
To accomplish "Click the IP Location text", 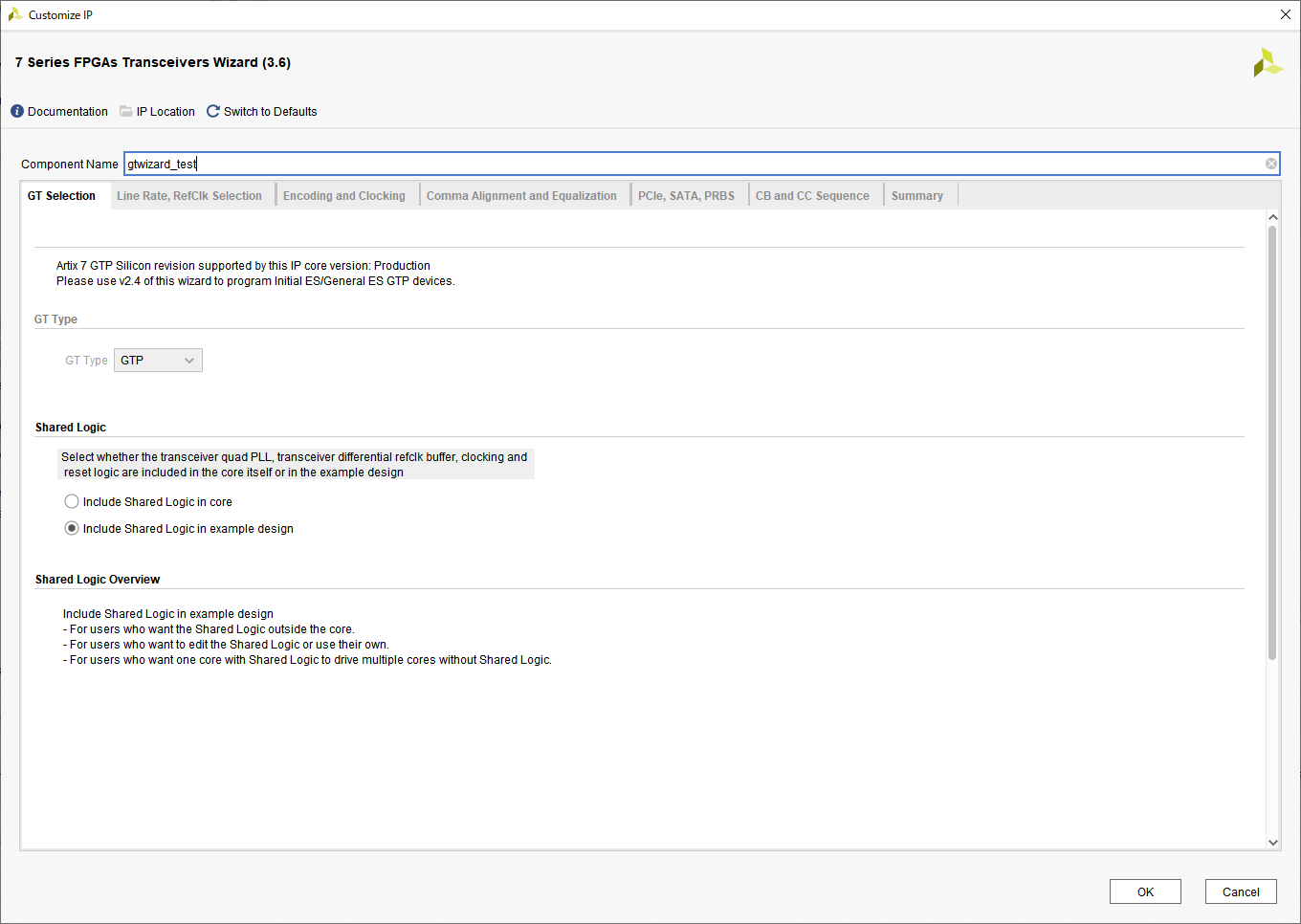I will click(x=165, y=112).
